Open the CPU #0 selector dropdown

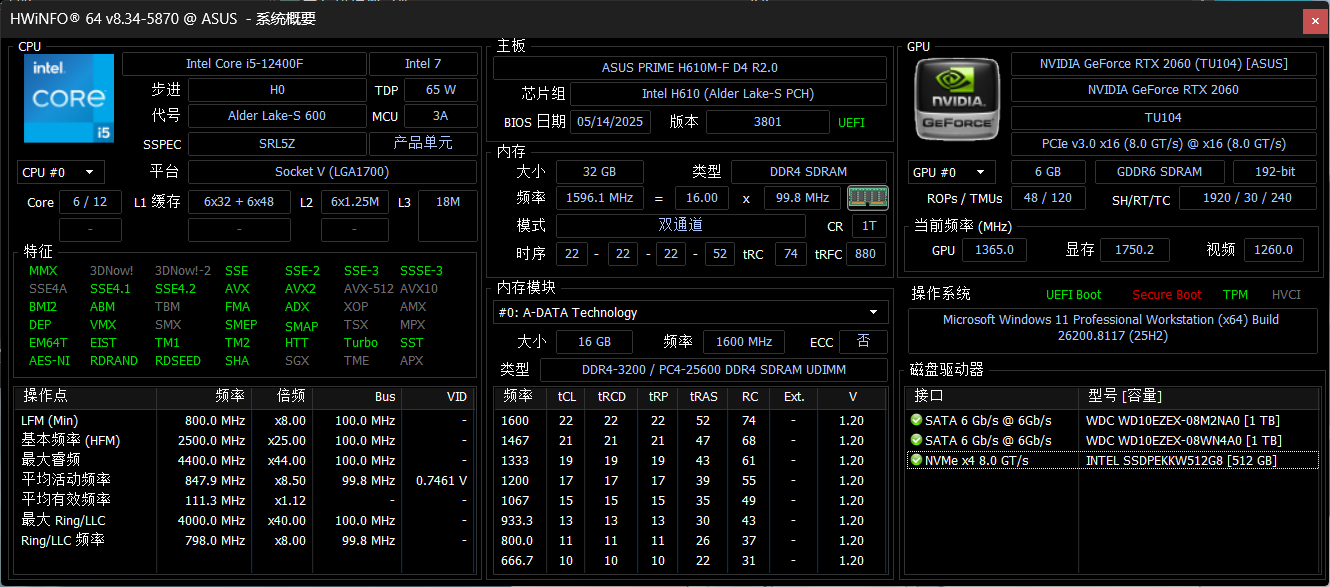[x=61, y=172]
